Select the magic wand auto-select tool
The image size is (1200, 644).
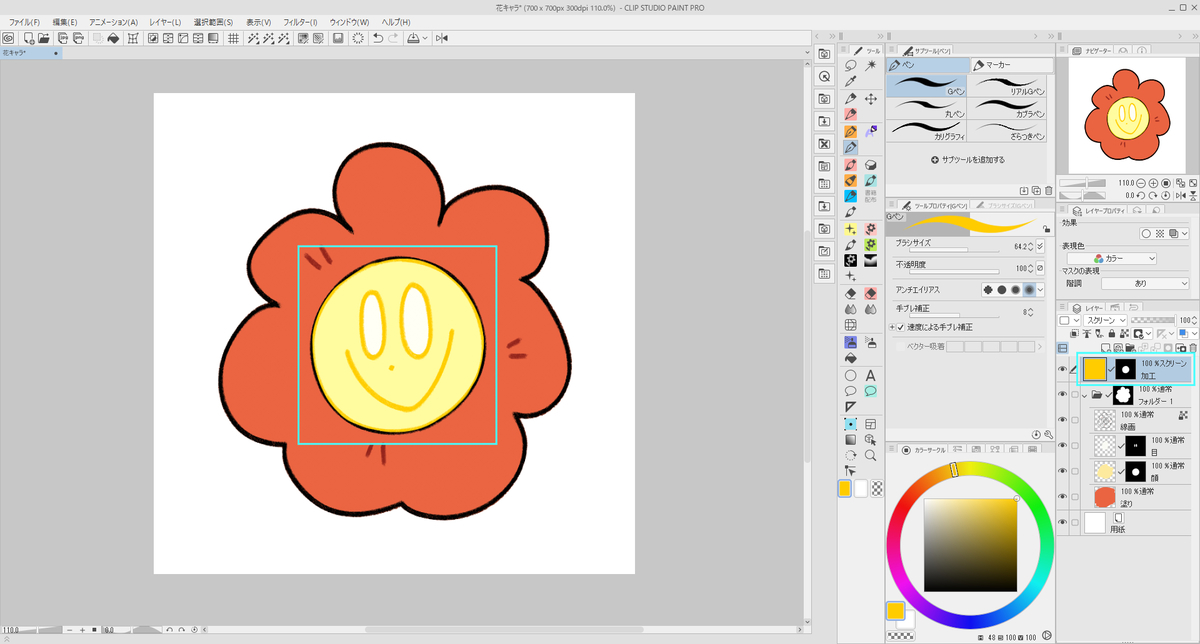click(870, 65)
